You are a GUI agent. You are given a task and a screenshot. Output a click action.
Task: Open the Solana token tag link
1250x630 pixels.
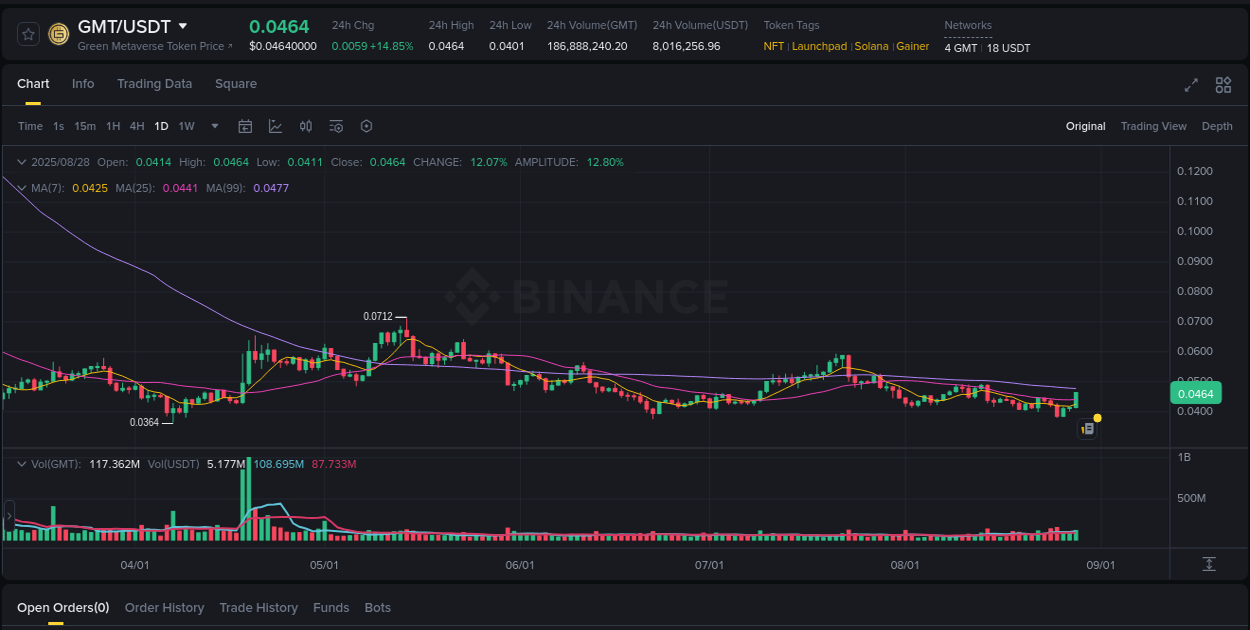871,46
